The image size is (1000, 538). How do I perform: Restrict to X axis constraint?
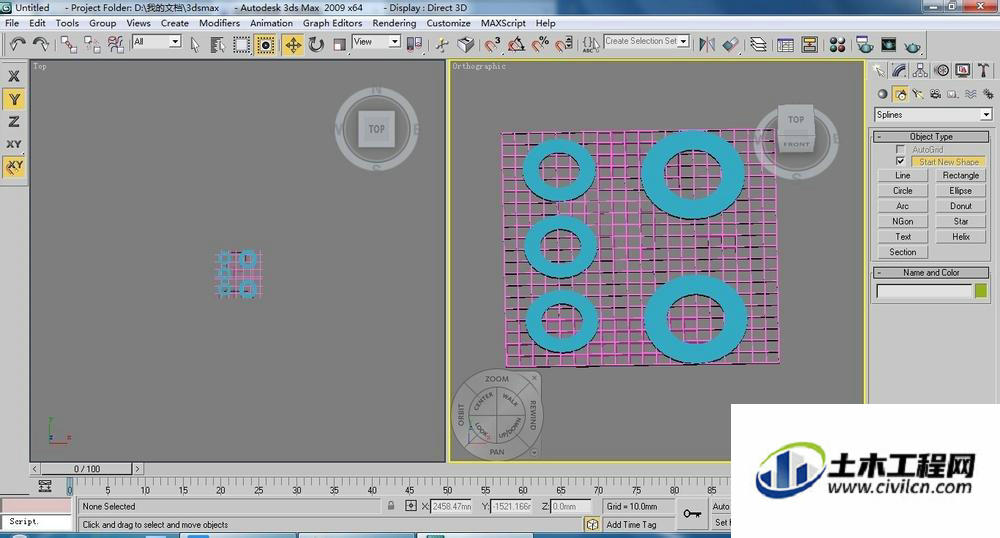pyautogui.click(x=14, y=76)
